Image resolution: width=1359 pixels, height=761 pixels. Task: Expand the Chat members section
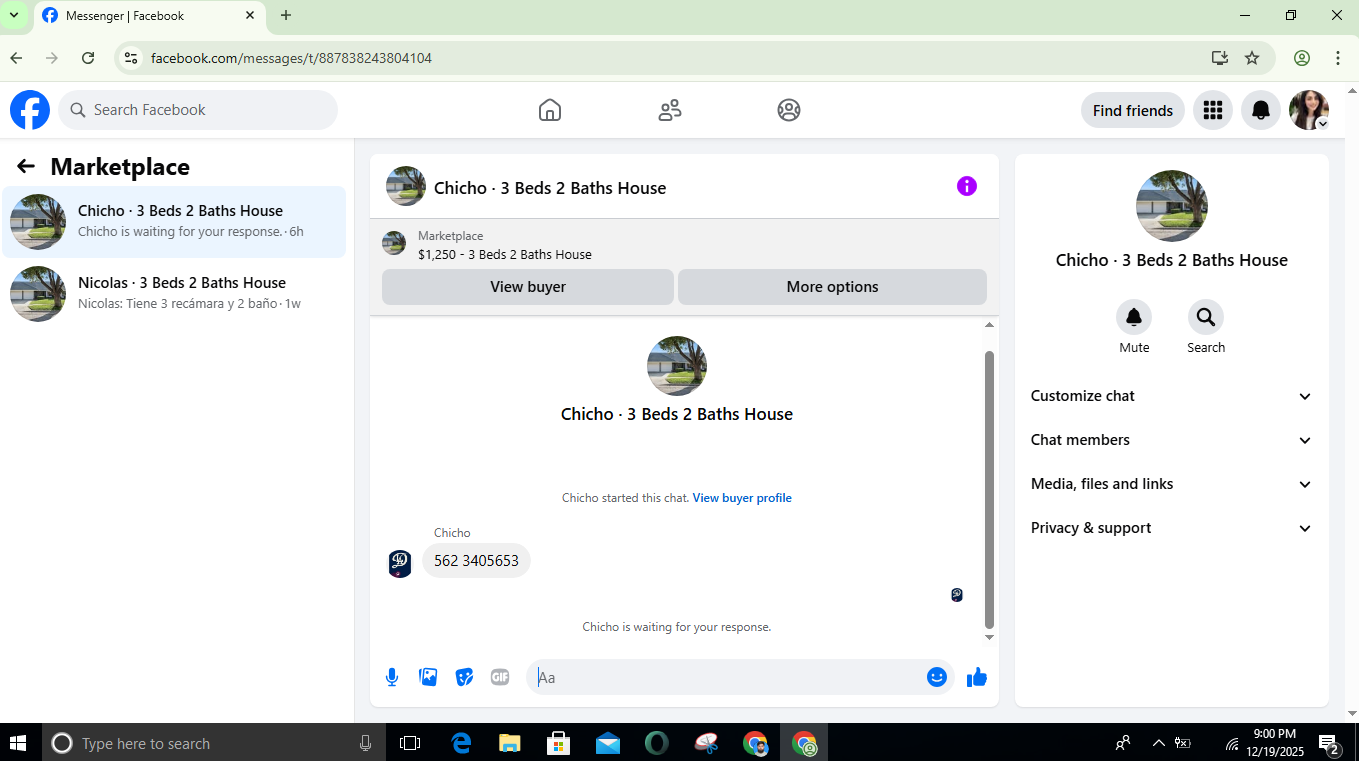click(x=1172, y=440)
